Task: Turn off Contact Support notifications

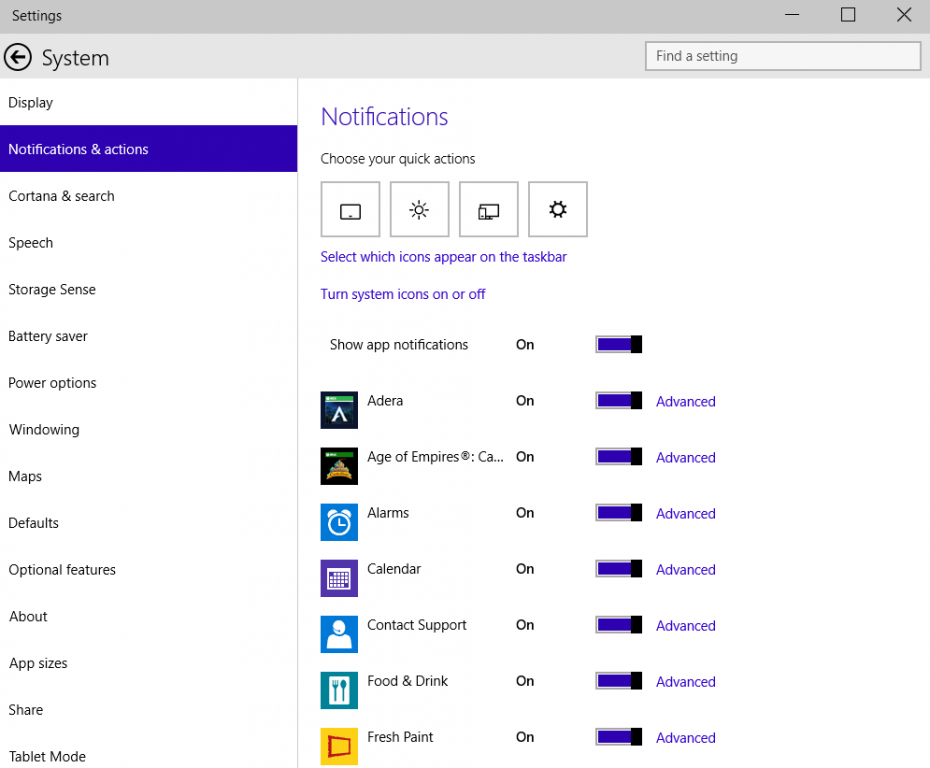Action: 618,625
